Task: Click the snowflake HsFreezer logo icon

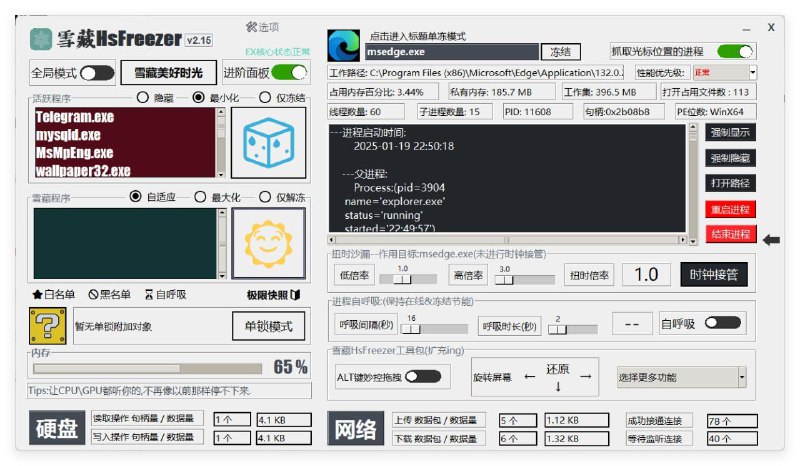Action: click(41, 39)
